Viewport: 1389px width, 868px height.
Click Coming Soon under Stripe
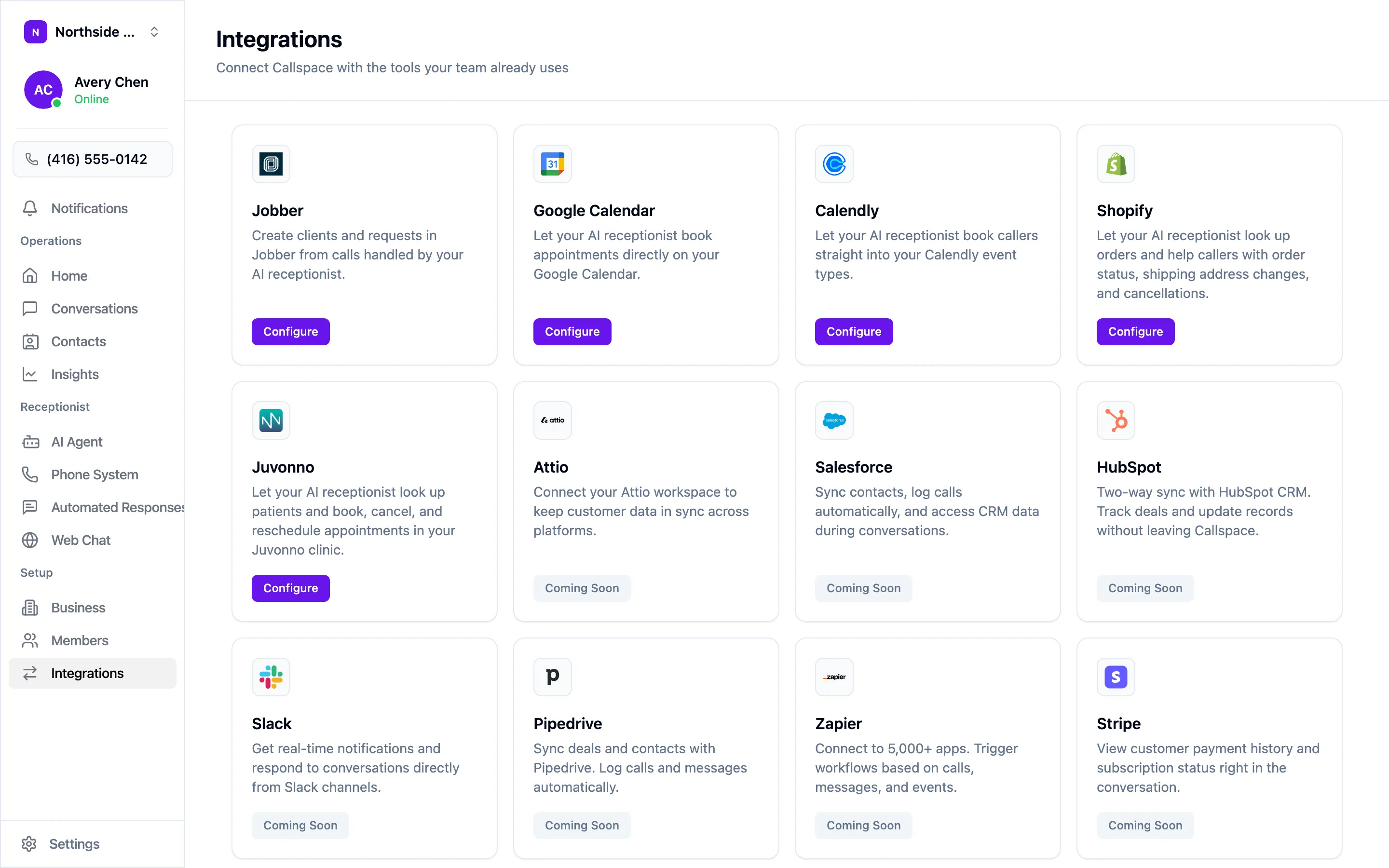[1145, 826]
